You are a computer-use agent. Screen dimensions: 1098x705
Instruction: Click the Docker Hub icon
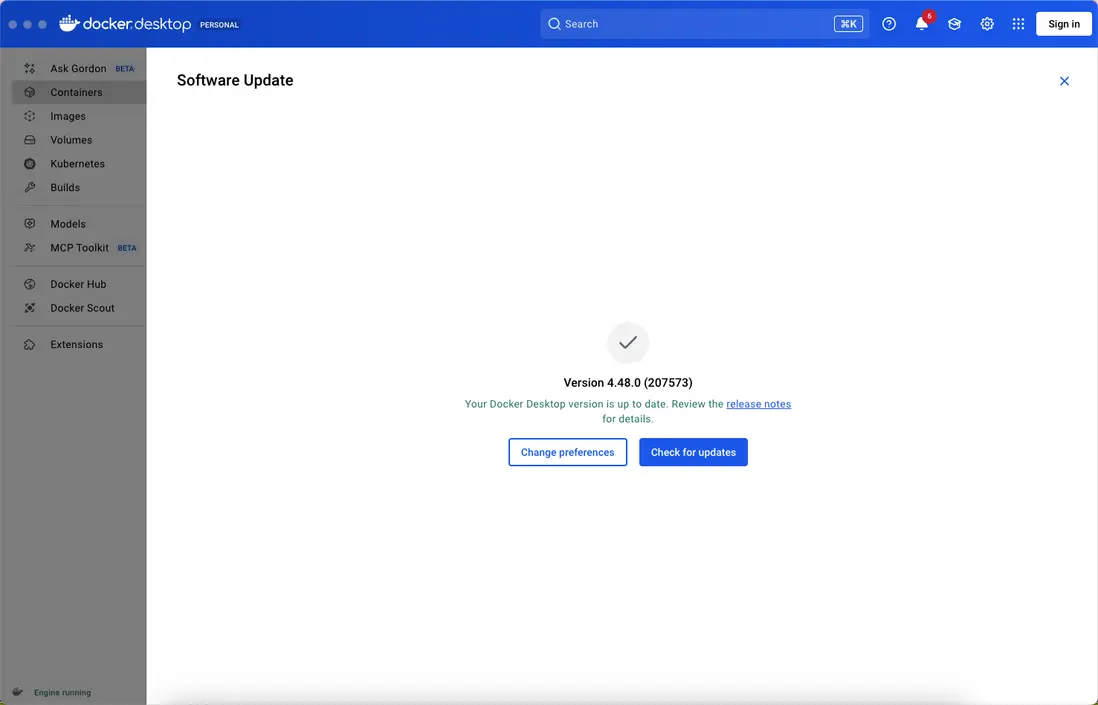tap(29, 284)
